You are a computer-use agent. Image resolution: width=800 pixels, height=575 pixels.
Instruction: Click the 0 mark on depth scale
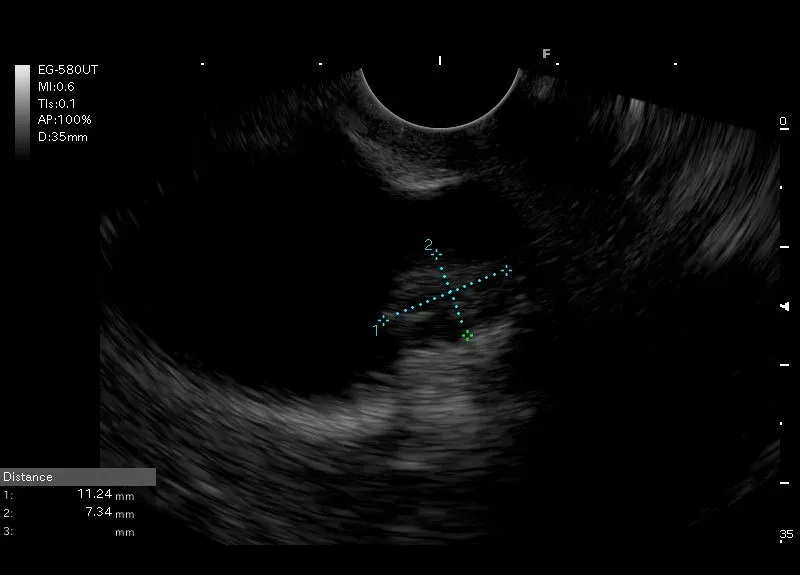pyautogui.click(x=783, y=122)
